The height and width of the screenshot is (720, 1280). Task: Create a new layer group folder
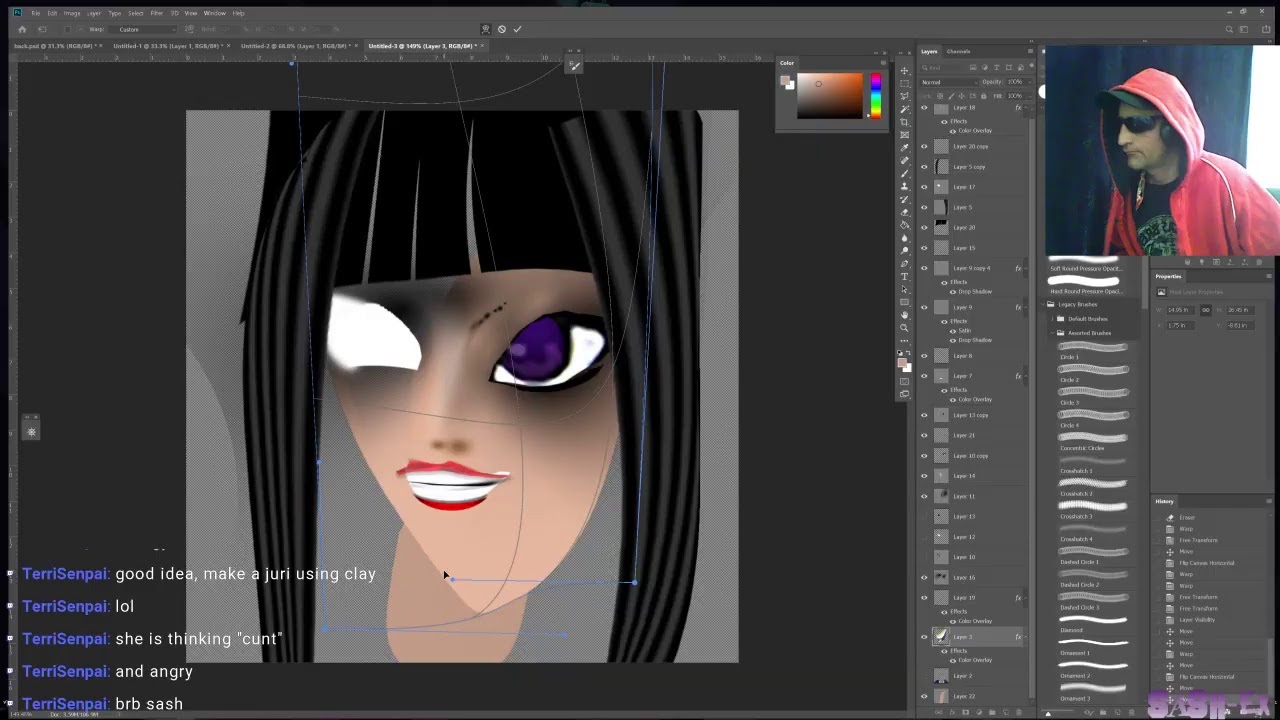[x=993, y=713]
